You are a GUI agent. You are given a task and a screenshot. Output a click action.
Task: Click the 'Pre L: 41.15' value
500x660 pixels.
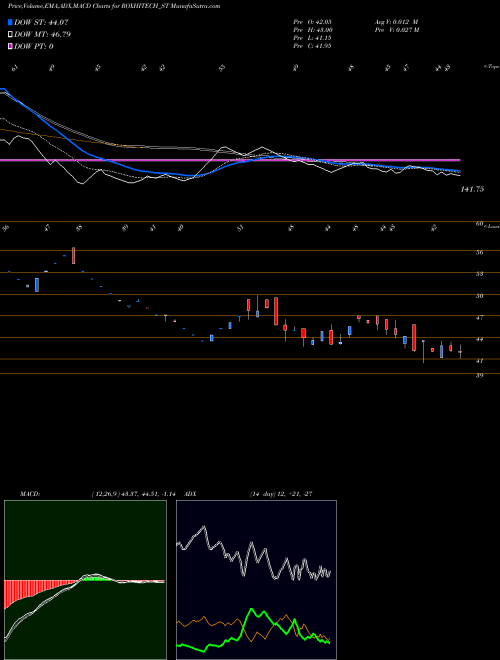coord(313,38)
